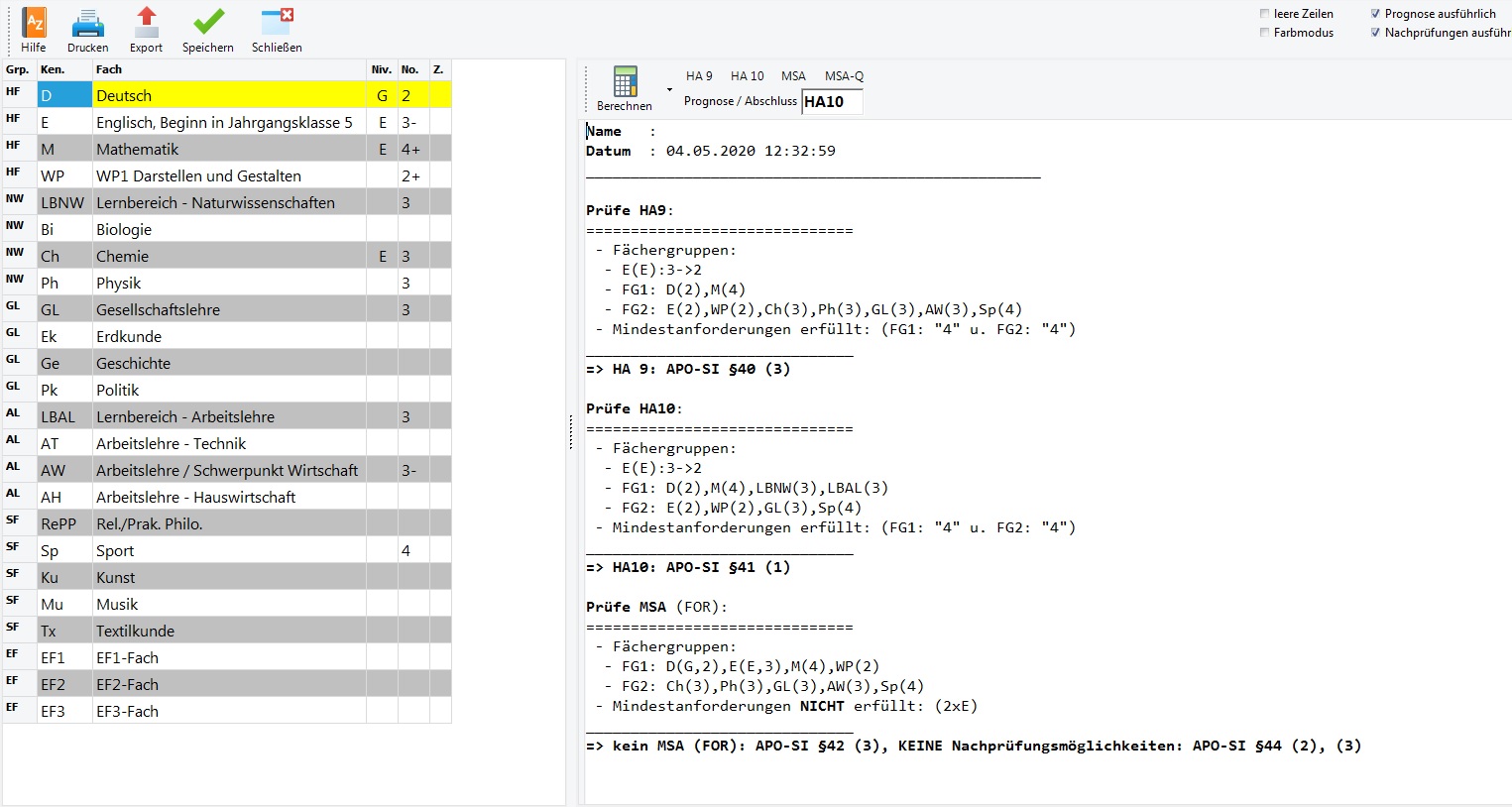This screenshot has width=1512, height=807.
Task: Select the 'Mathematik' row
Action: click(x=227, y=149)
